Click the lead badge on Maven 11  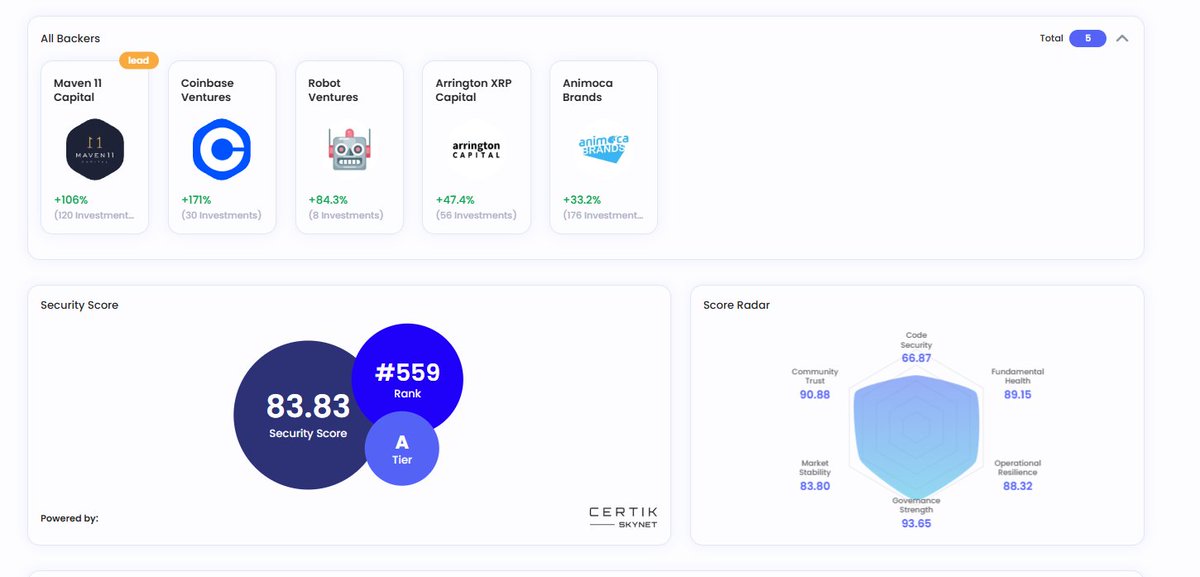(x=139, y=60)
